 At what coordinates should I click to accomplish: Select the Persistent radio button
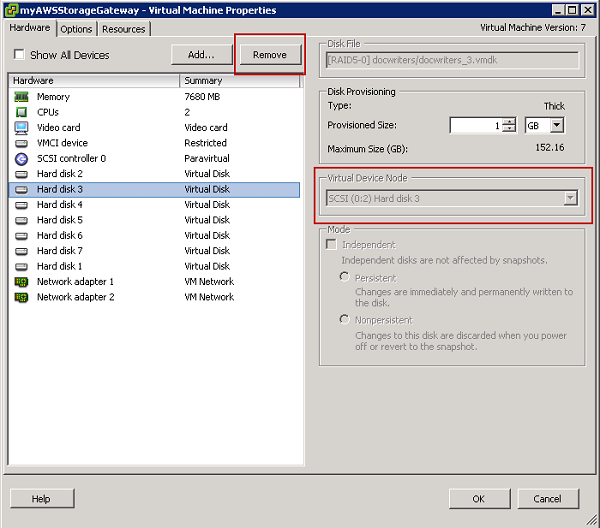[345, 277]
